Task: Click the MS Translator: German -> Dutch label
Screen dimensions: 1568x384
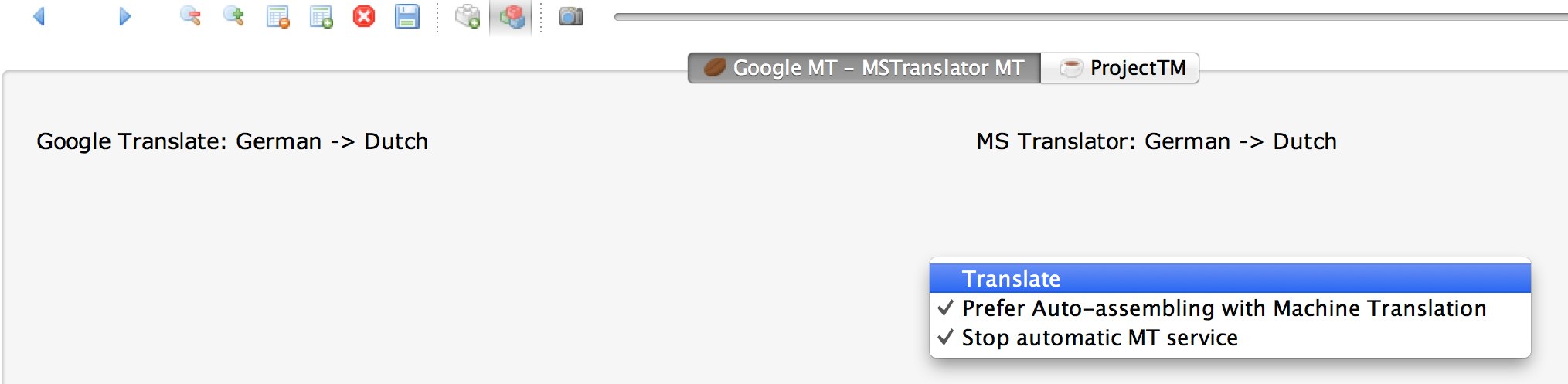Action: pos(1156,141)
